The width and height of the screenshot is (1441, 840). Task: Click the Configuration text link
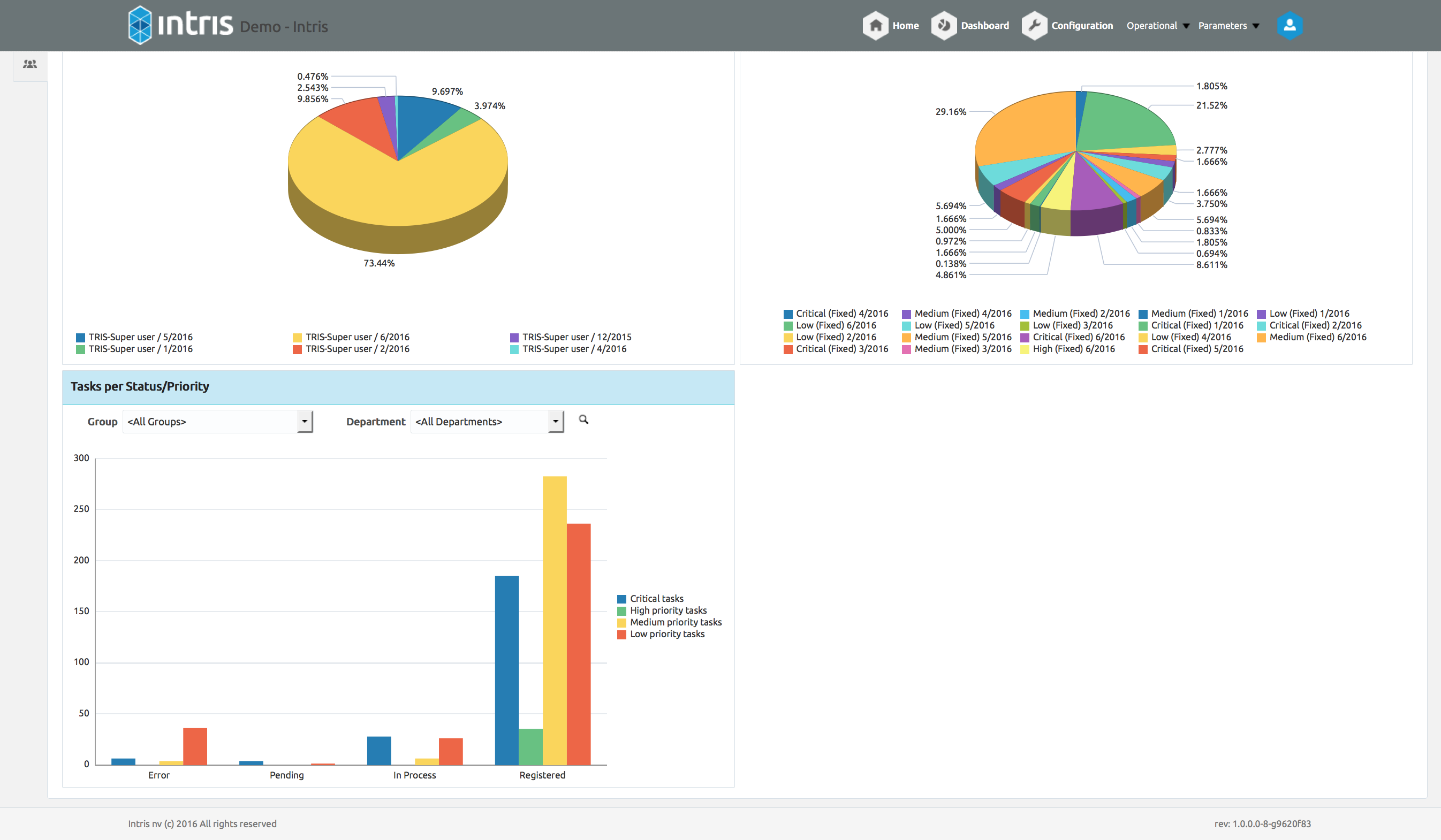1082,26
